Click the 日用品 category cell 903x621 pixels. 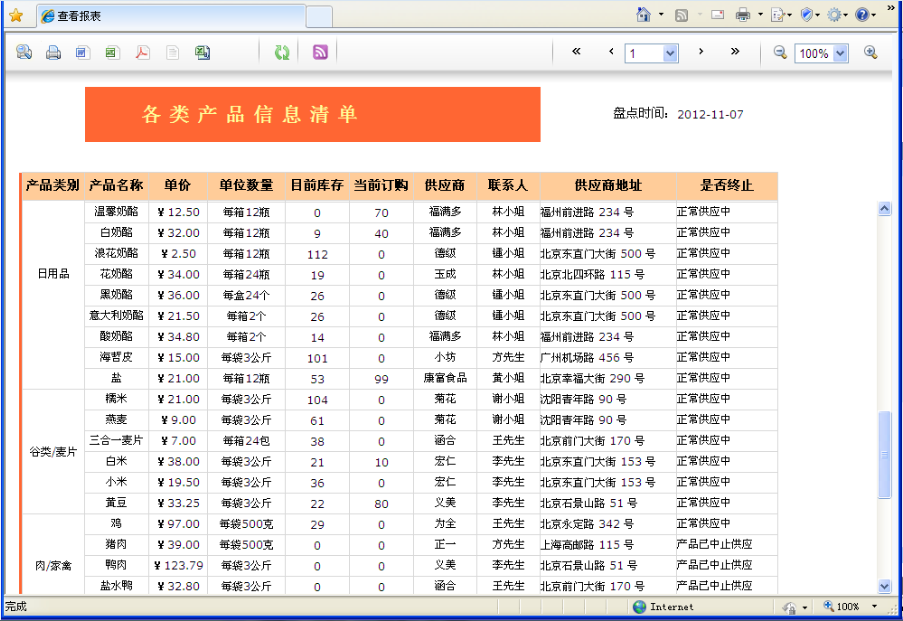coord(53,274)
